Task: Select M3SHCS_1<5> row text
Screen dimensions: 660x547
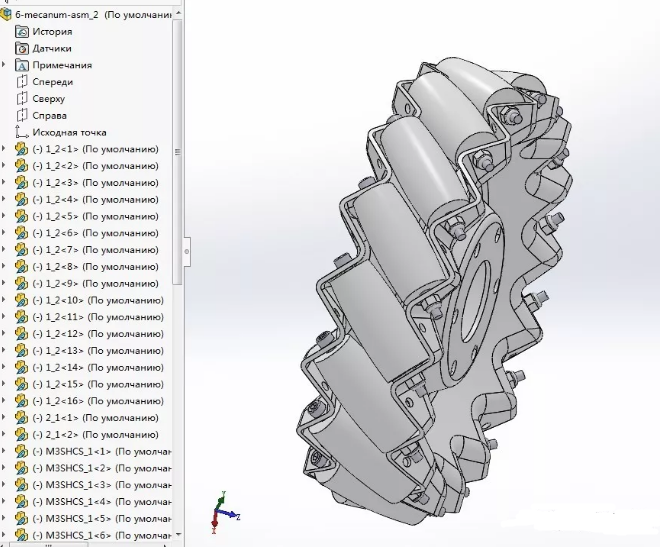Action: tap(101, 519)
